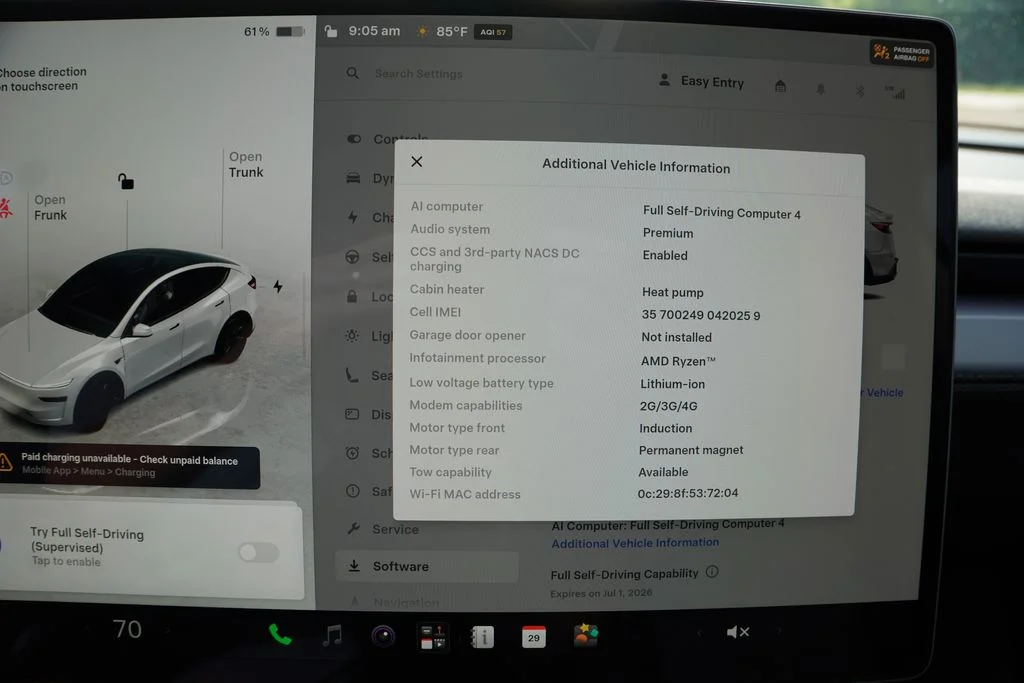Tap the Wi-Fi MAC address 0c:29:8f:53:72:04
This screenshot has width=1024, height=683.
click(688, 493)
